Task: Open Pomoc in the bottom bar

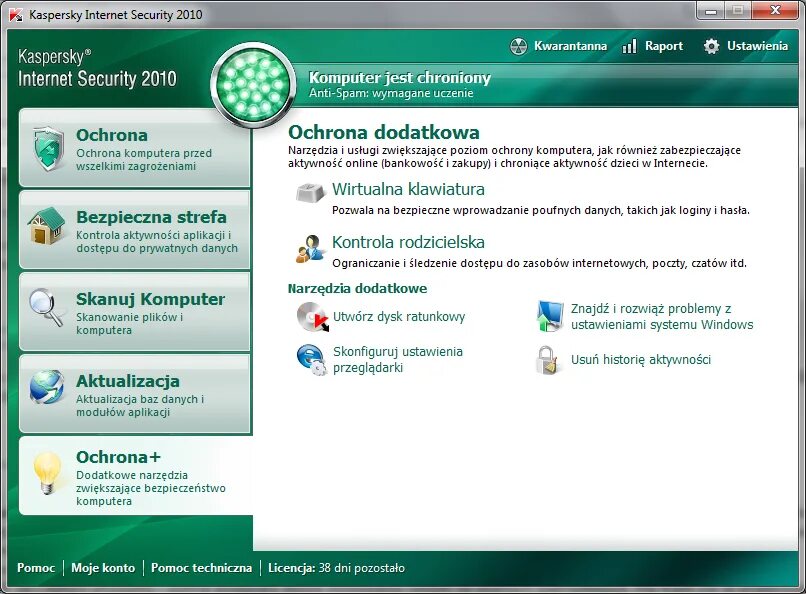Action: 36,568
